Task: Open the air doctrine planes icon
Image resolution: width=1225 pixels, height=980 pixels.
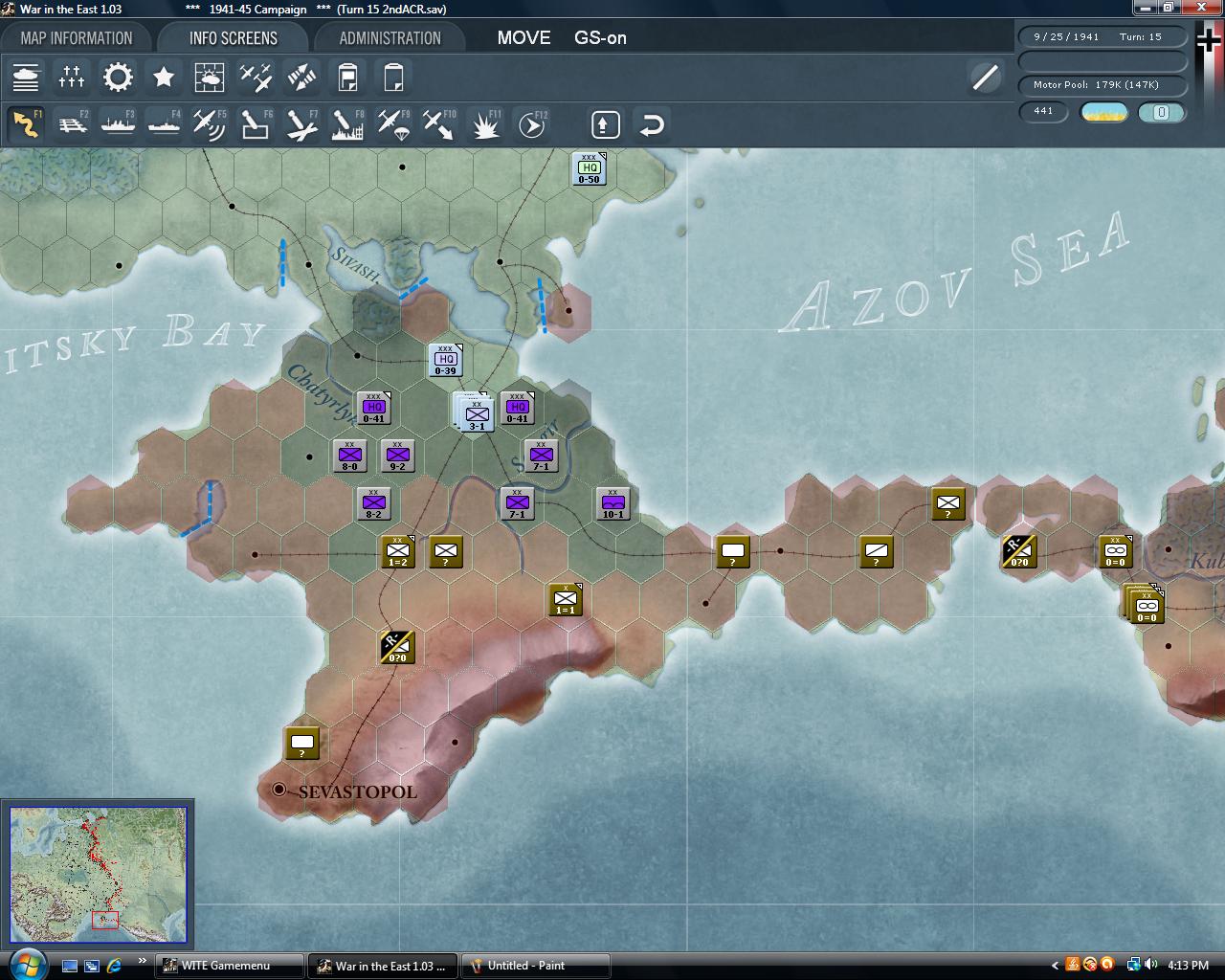Action: point(256,78)
